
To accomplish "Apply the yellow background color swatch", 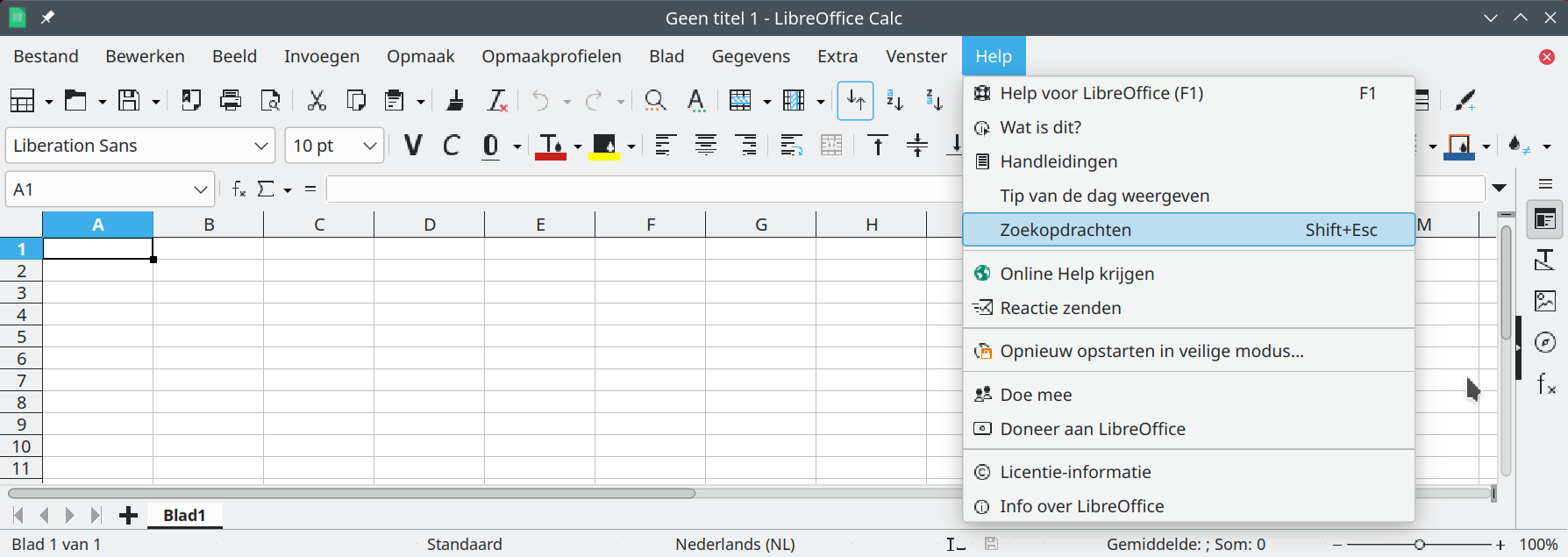I will pos(605,146).
